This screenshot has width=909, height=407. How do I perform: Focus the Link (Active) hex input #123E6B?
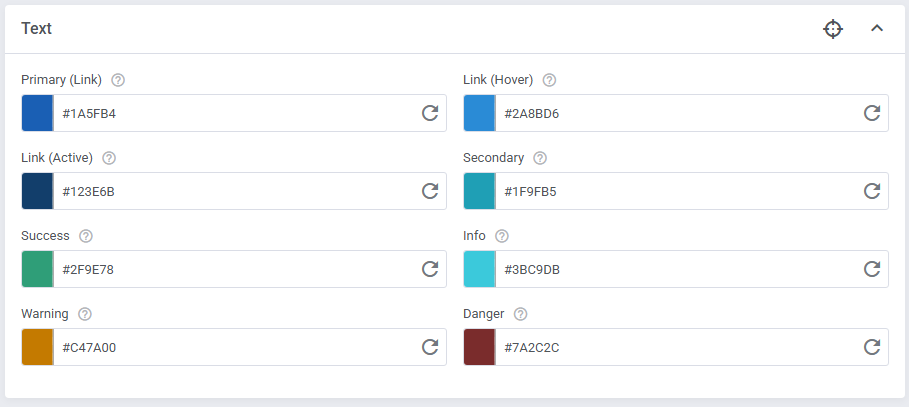coord(230,191)
